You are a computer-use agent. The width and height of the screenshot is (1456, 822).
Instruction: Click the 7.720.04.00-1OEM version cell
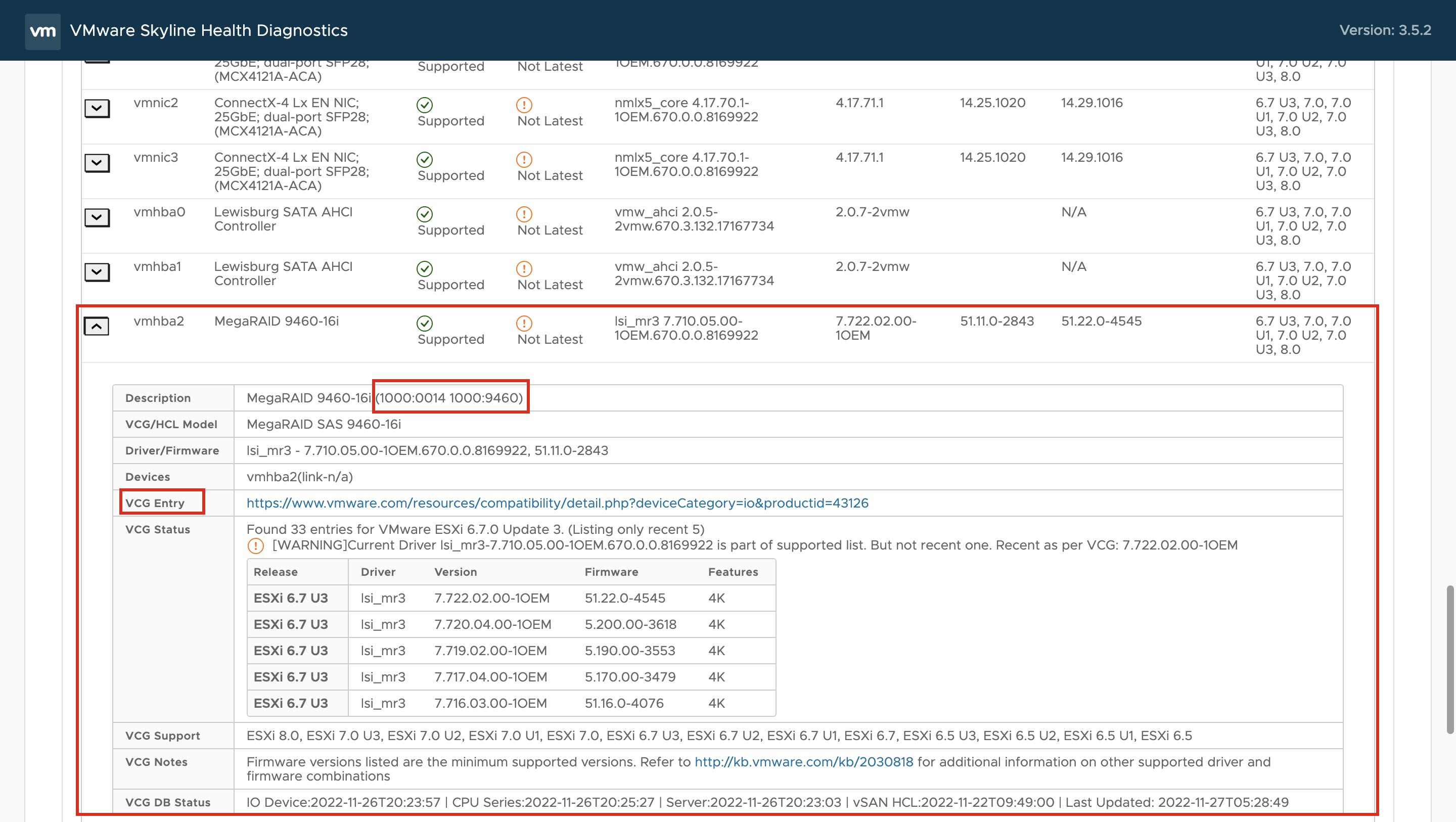(493, 625)
